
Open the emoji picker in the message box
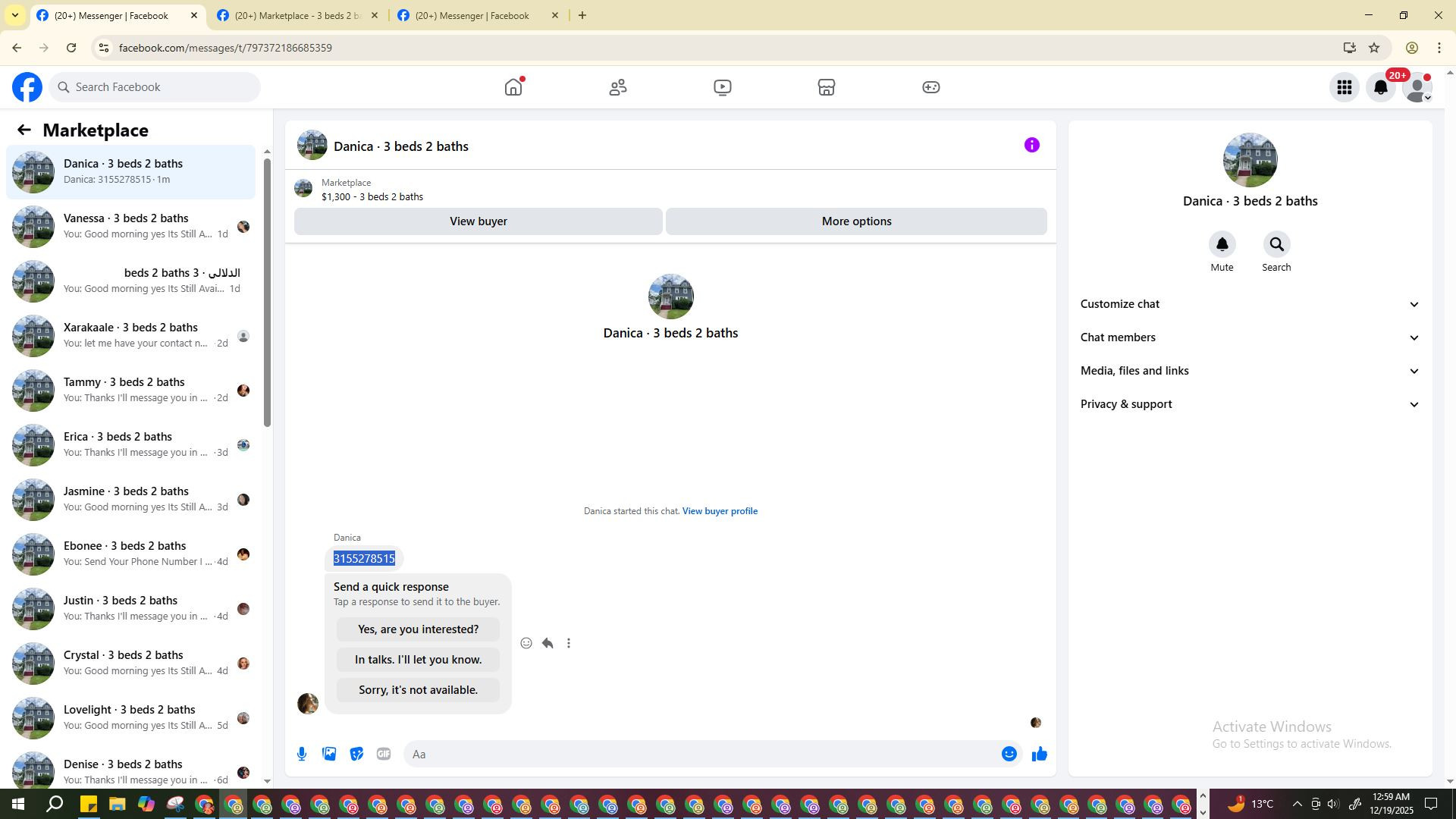point(1009,754)
